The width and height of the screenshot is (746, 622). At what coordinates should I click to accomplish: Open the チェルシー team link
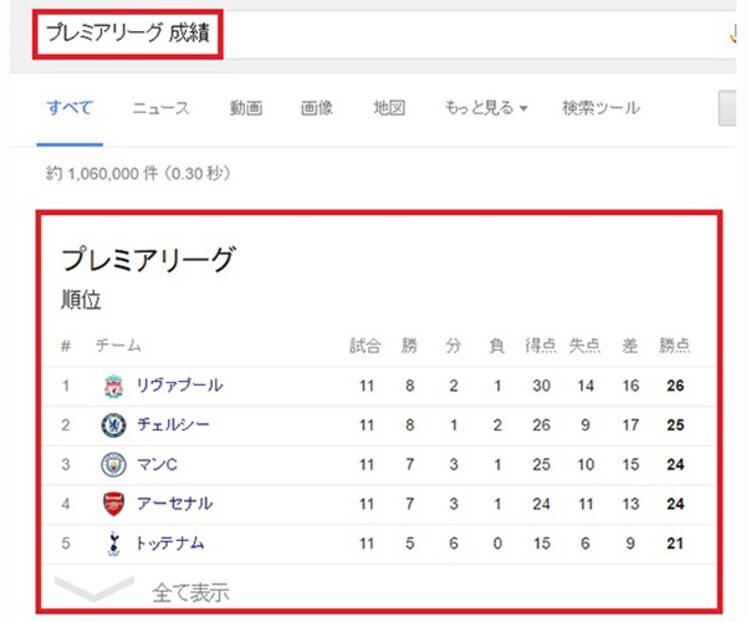click(x=173, y=425)
